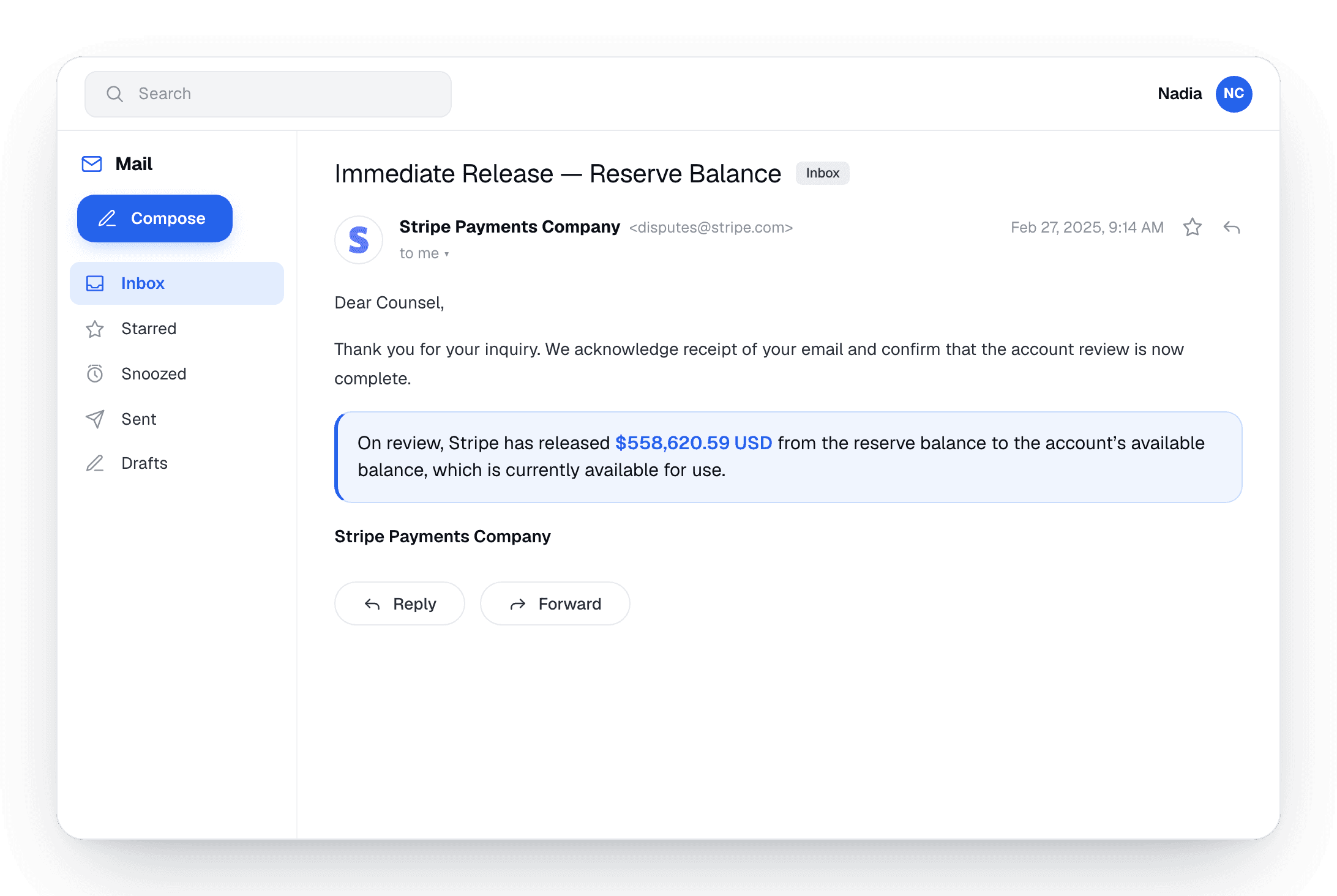The width and height of the screenshot is (1337, 896).
Task: Open the NC profile avatar
Action: coord(1234,94)
